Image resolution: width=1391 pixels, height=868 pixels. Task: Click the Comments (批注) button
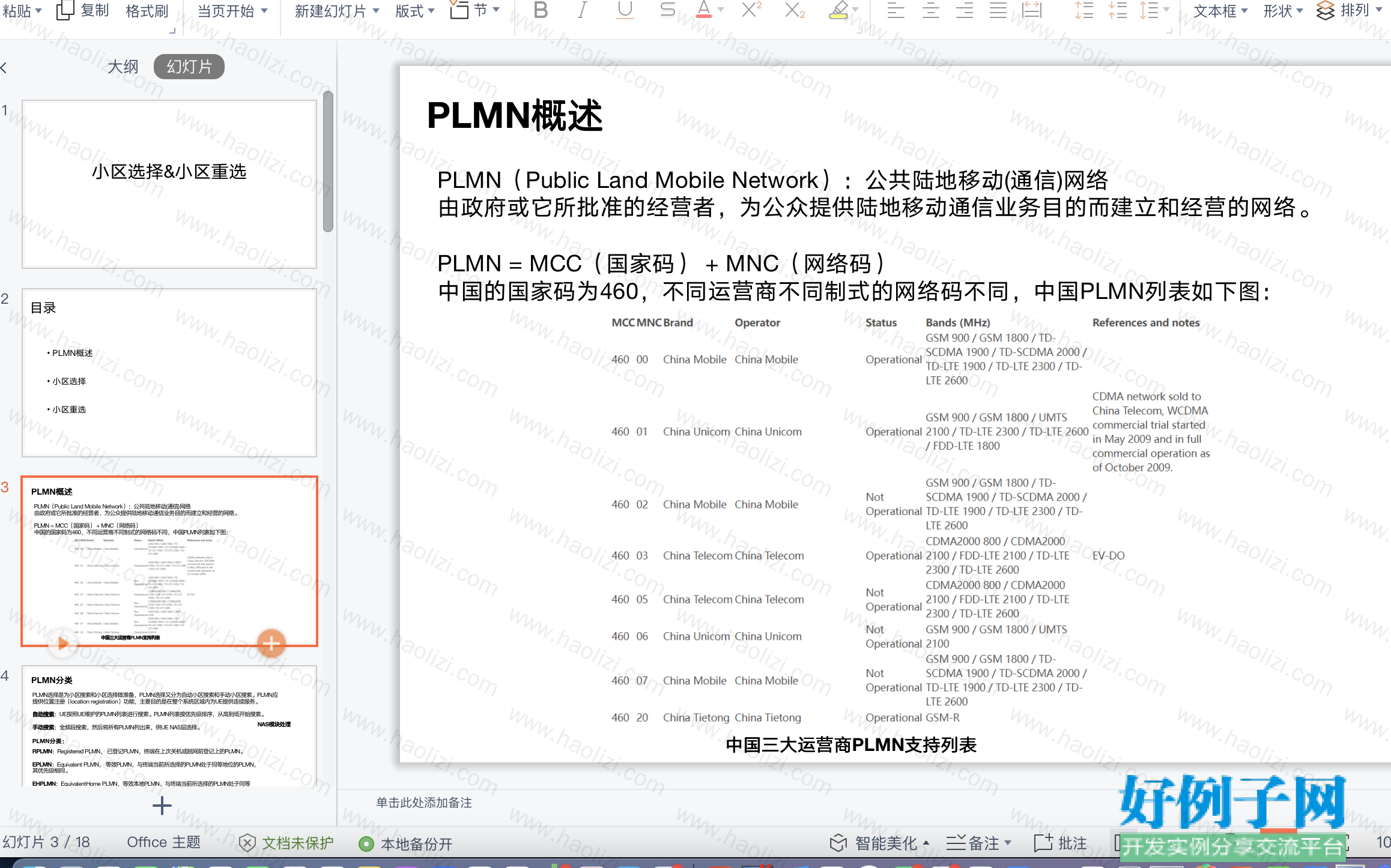[1061, 843]
